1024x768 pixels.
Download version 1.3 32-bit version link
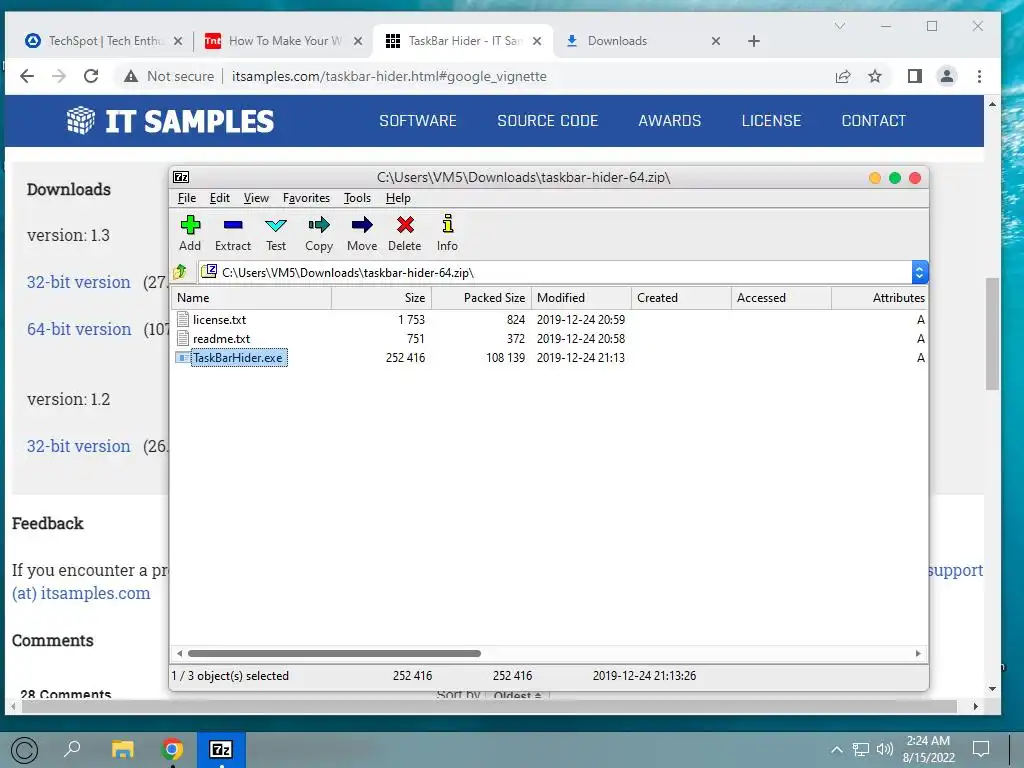point(78,282)
